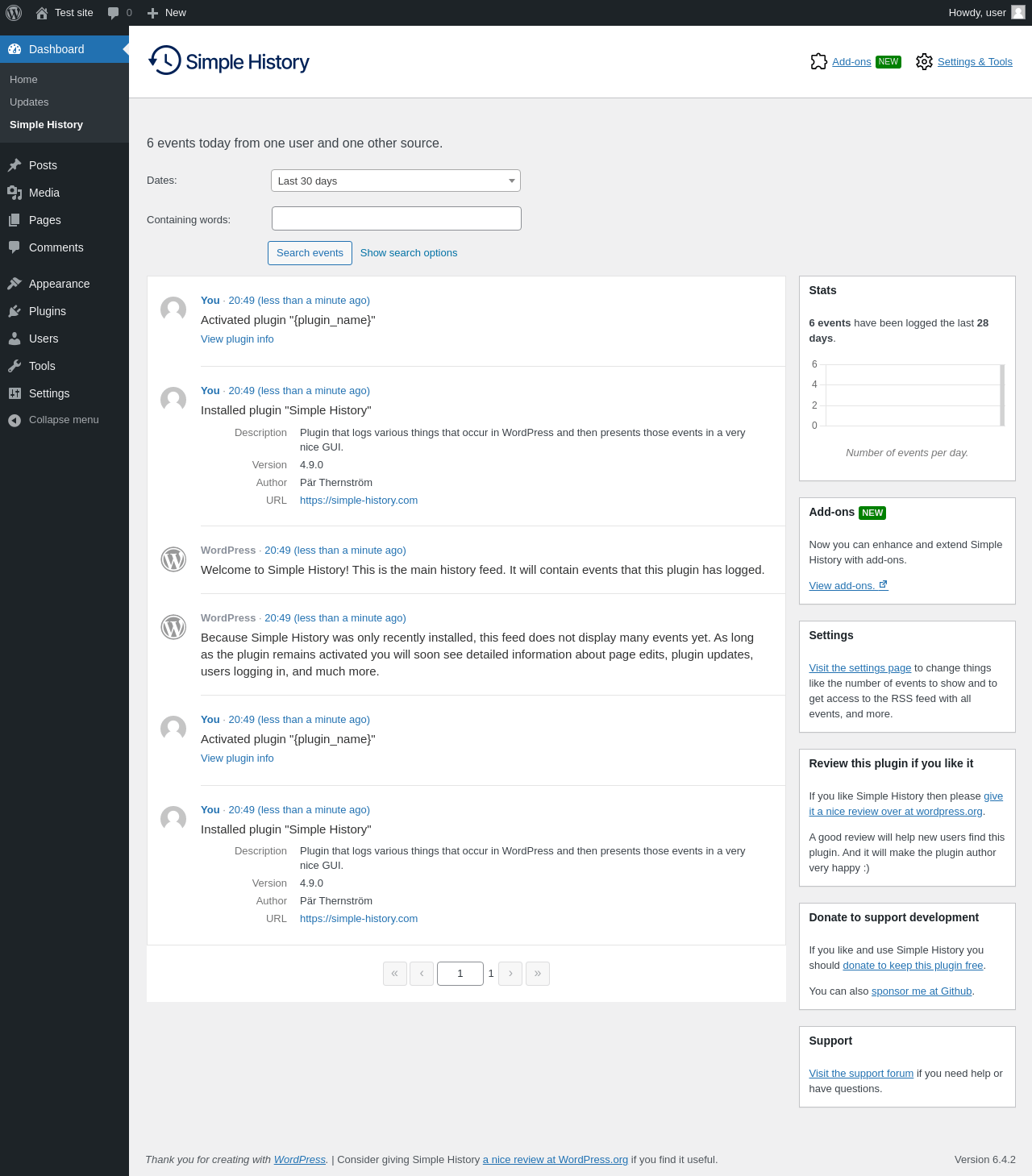Click the page number input box
The width and height of the screenshot is (1032, 1176).
(460, 974)
